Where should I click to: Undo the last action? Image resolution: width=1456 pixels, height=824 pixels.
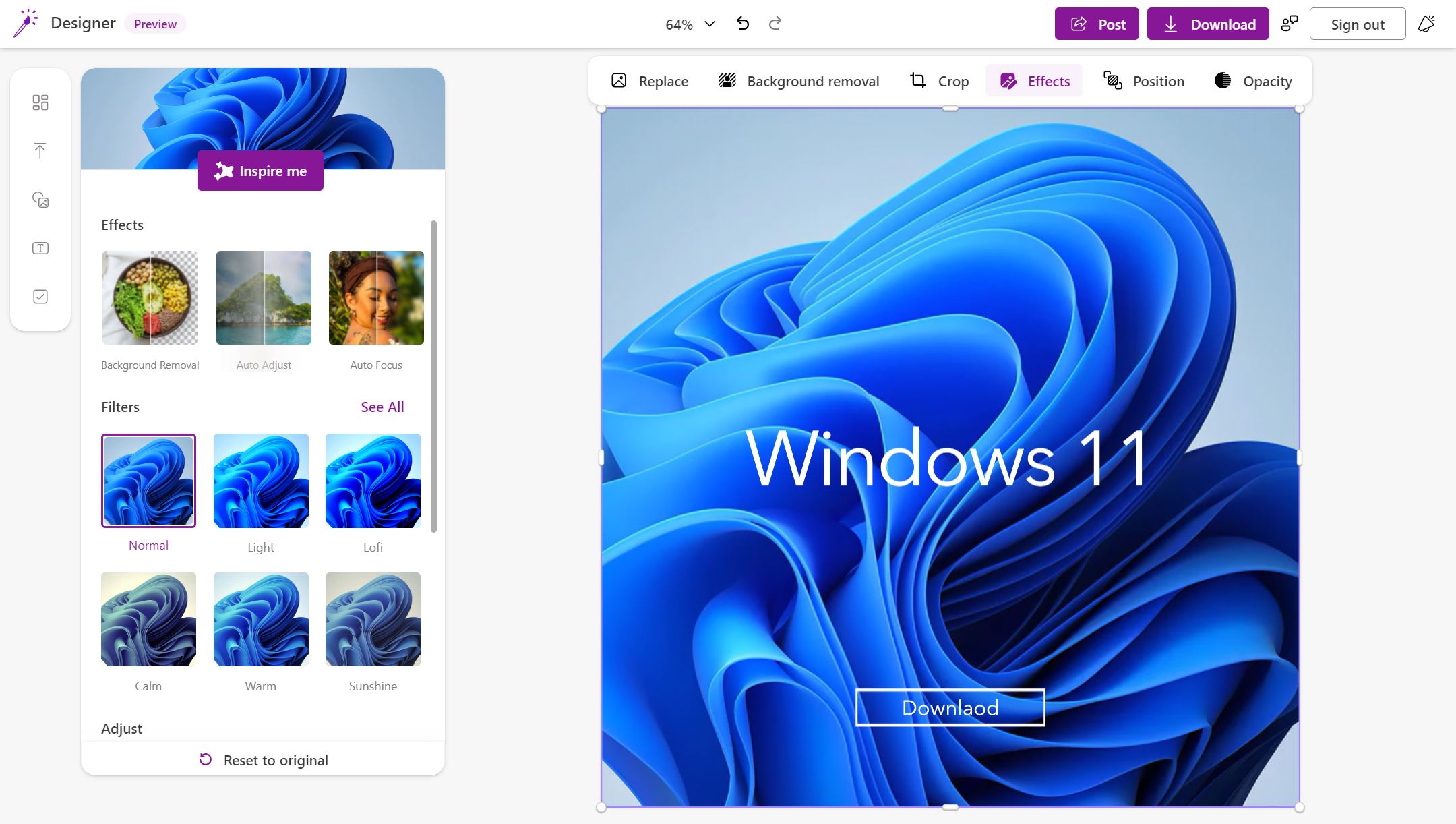743,24
